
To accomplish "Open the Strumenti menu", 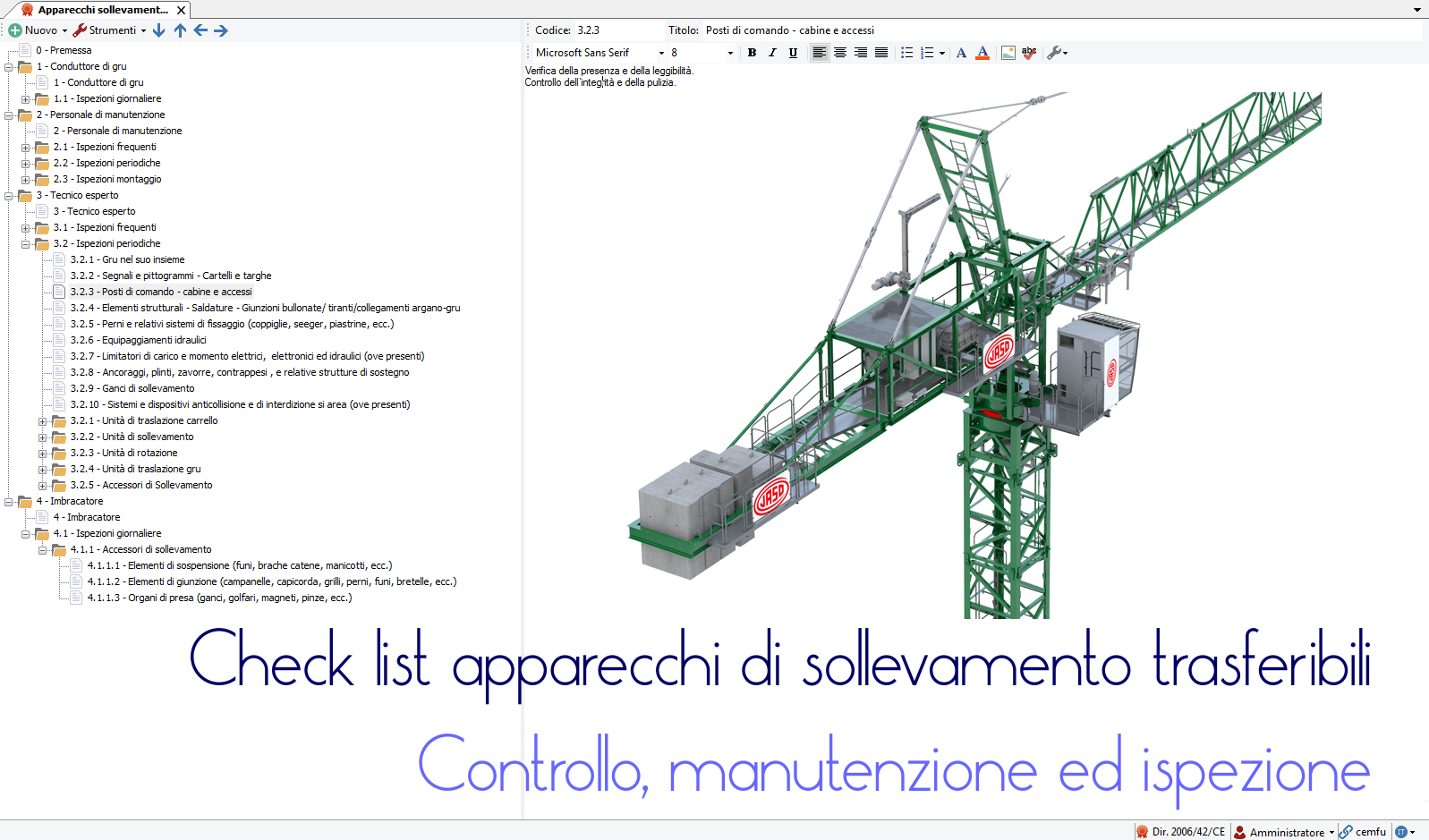I will point(110,30).
